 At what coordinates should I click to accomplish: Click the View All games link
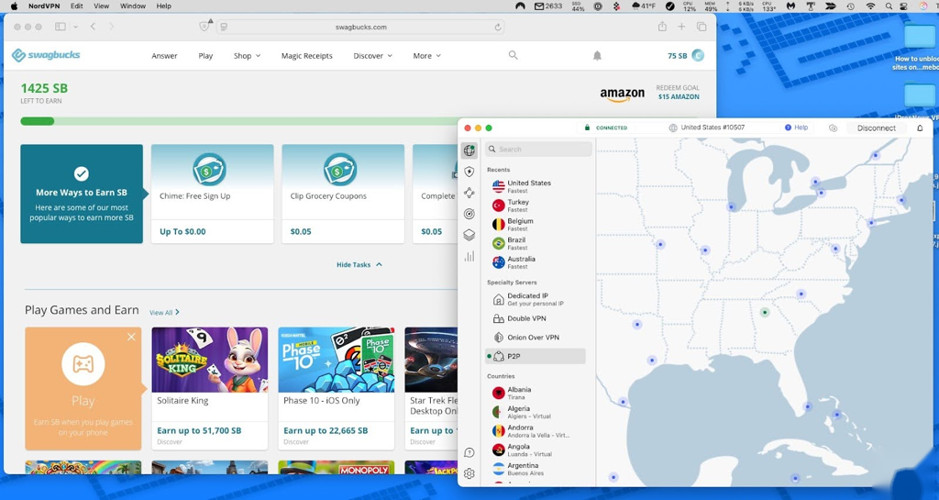click(x=164, y=313)
